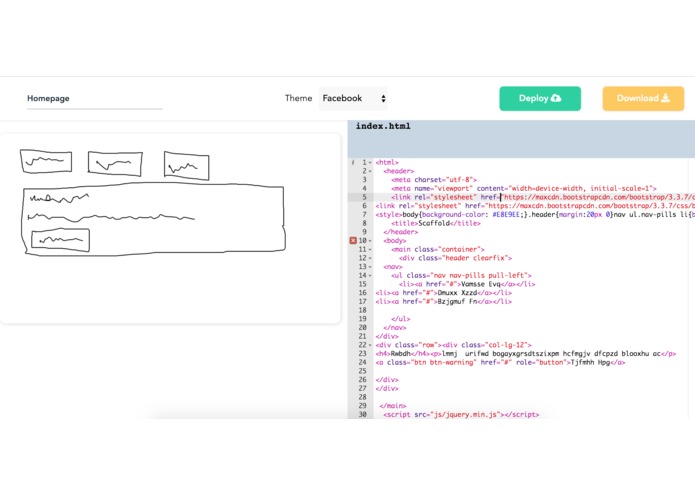Collapse the html tag fold on line 1
695x494 pixels.
pos(371,163)
